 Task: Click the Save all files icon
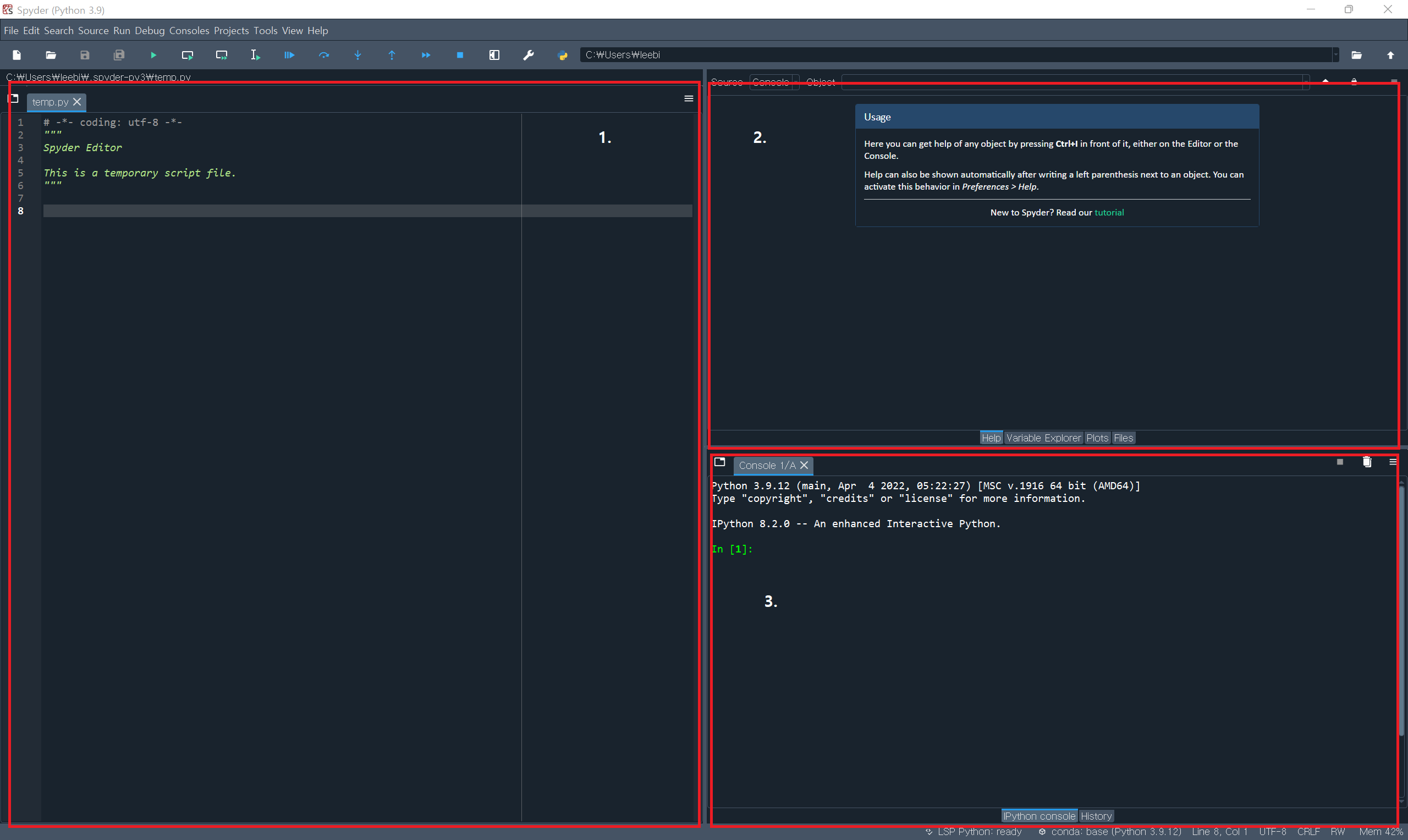tap(119, 55)
